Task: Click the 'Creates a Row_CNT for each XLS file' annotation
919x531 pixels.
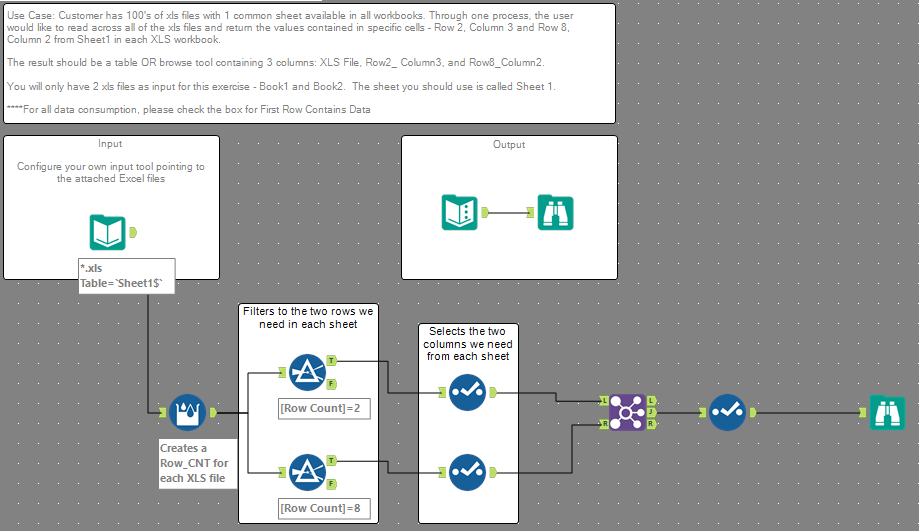Action: (x=198, y=463)
